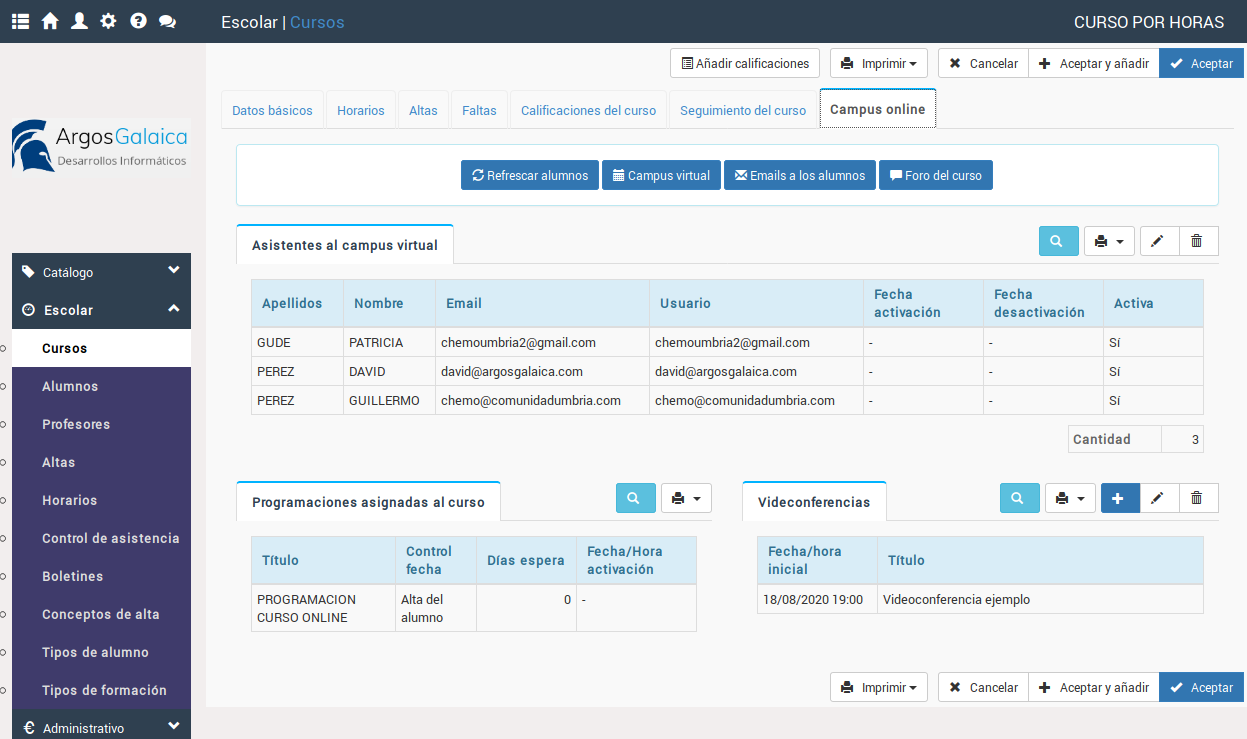The height and width of the screenshot is (739, 1247).
Task: Open settings gear icon in top bar
Action: pos(108,21)
